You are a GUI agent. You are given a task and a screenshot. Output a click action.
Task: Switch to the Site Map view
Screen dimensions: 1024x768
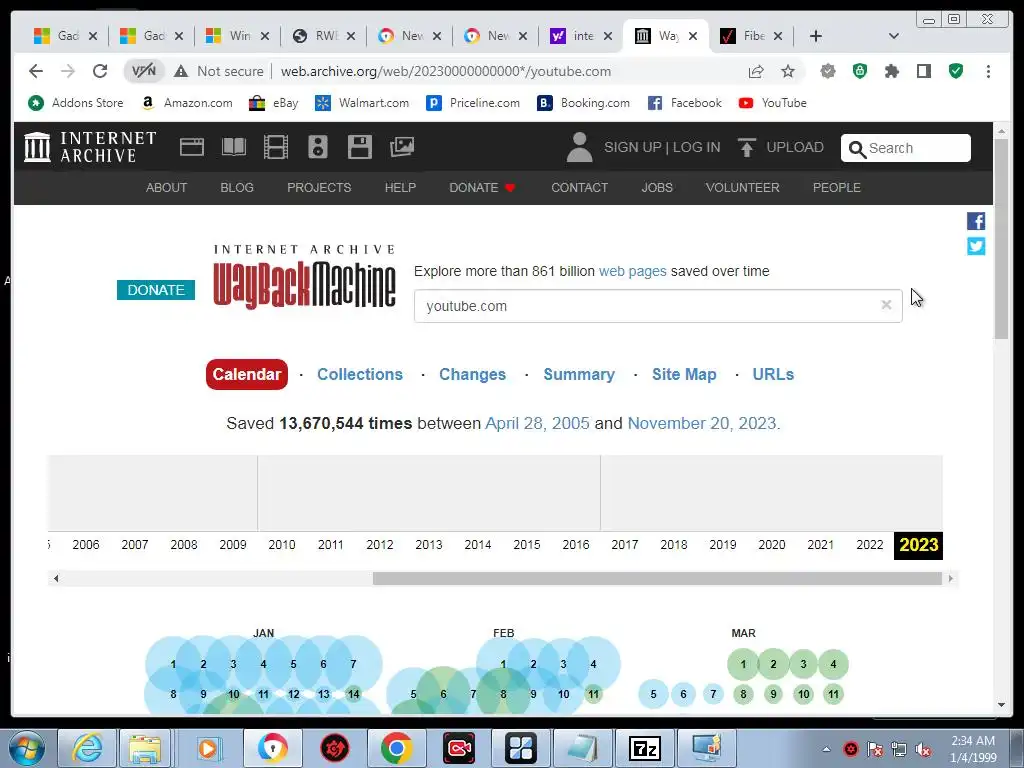[684, 374]
